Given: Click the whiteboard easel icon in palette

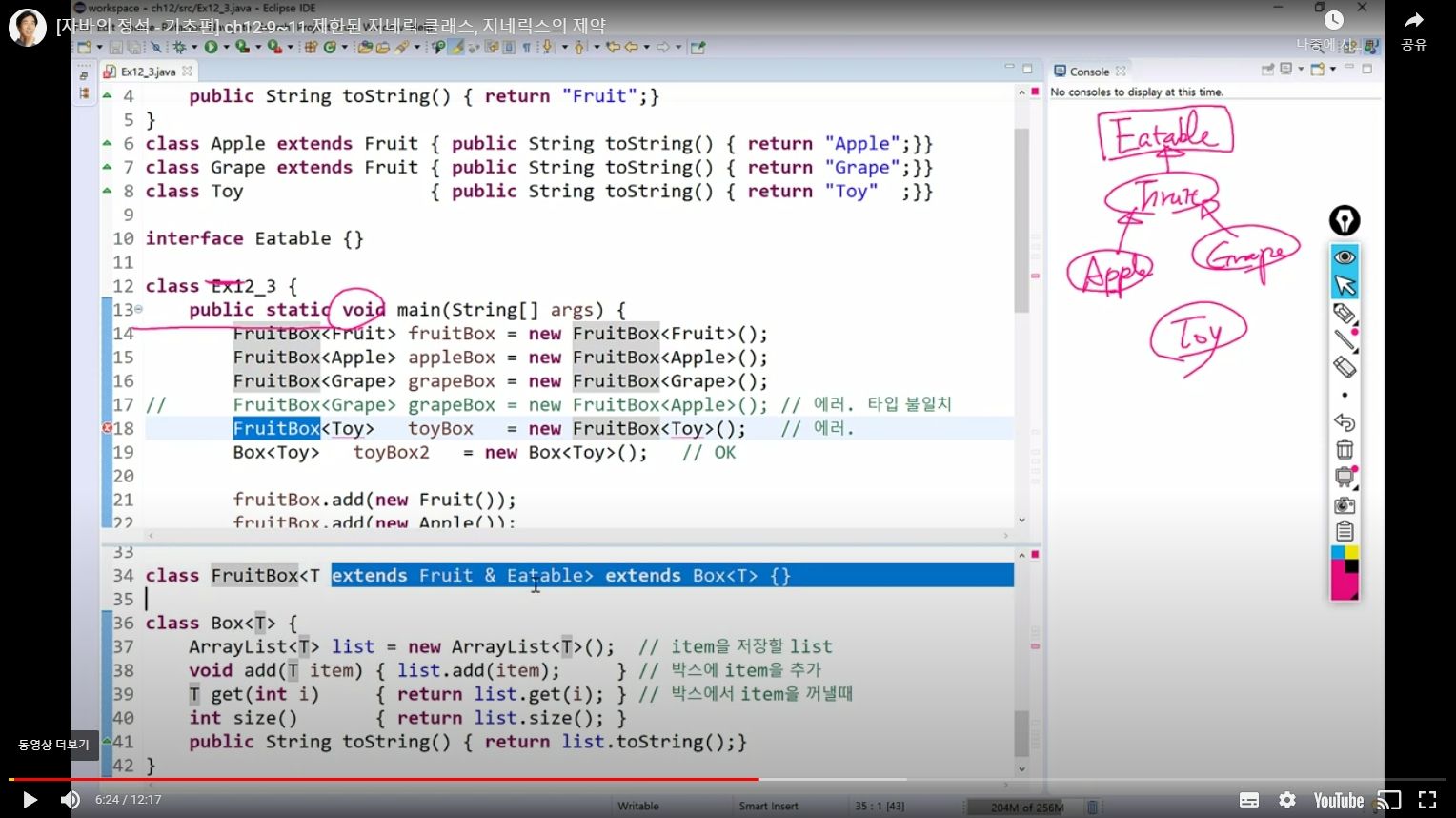Looking at the screenshot, I should tap(1345, 477).
